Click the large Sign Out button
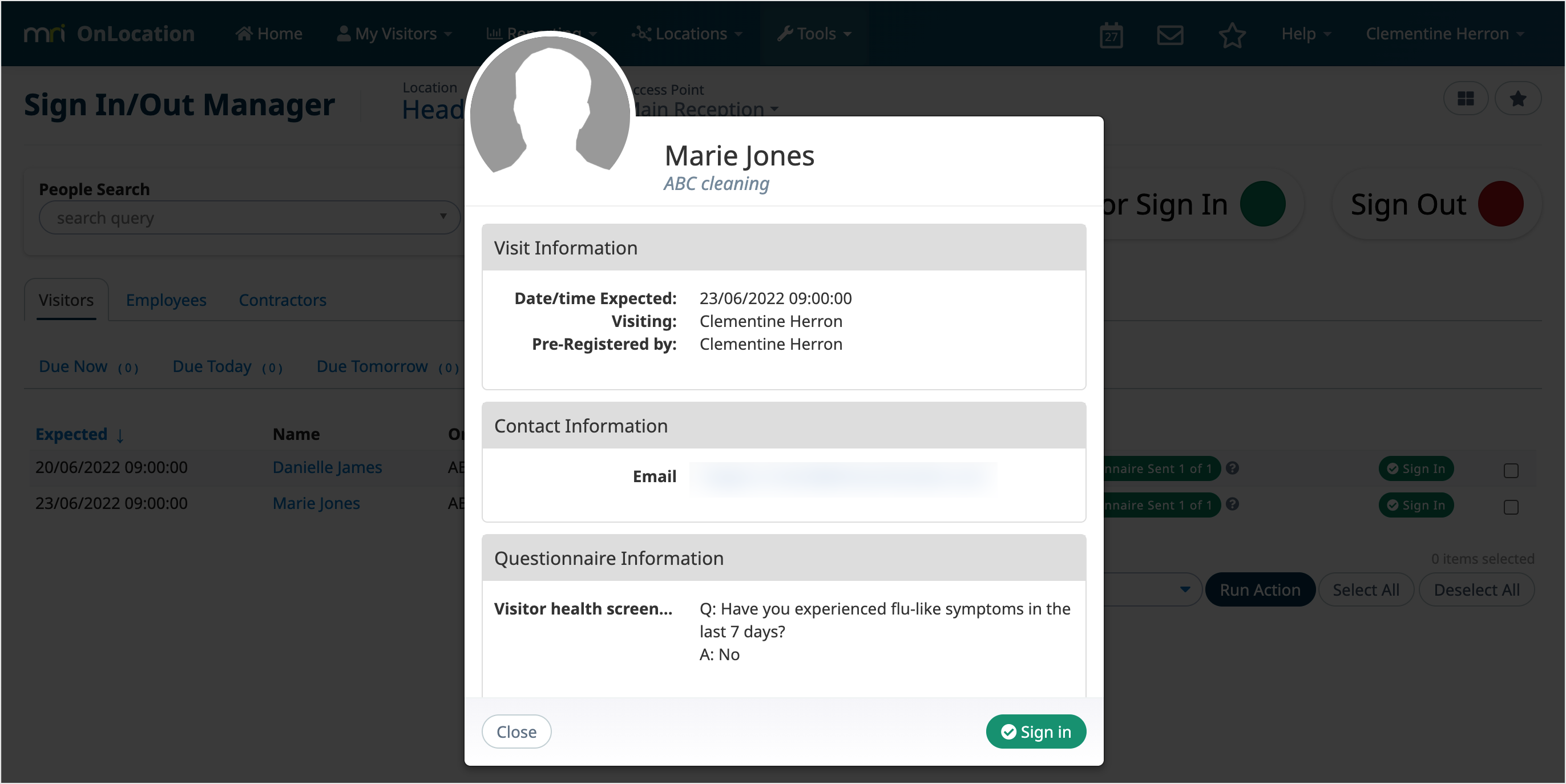The height and width of the screenshot is (784, 1566). tap(1436, 204)
